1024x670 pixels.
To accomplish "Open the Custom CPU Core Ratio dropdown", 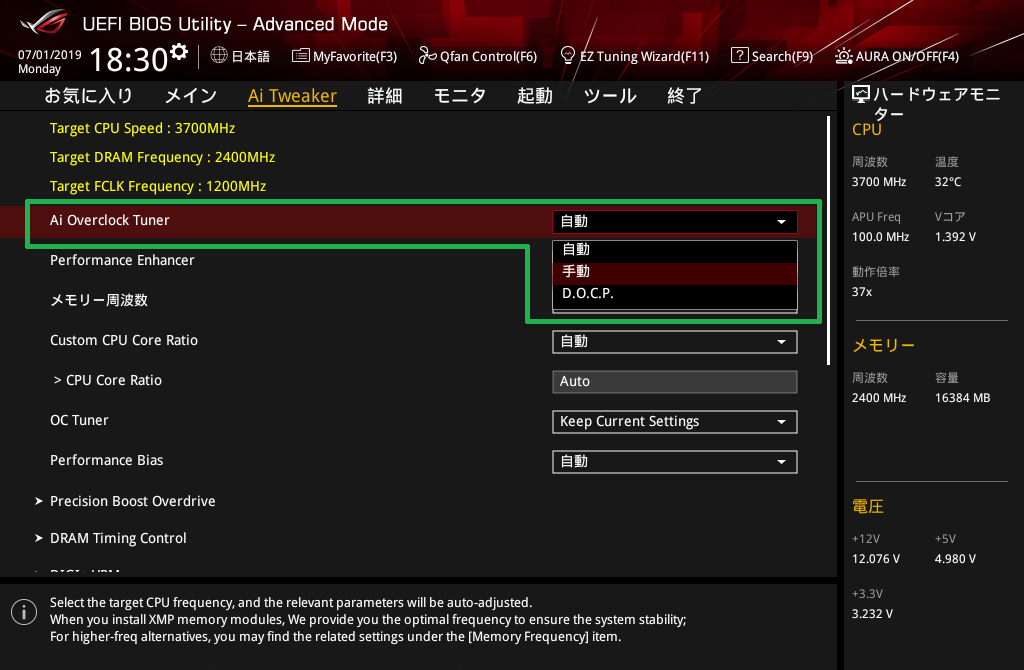I will (675, 342).
